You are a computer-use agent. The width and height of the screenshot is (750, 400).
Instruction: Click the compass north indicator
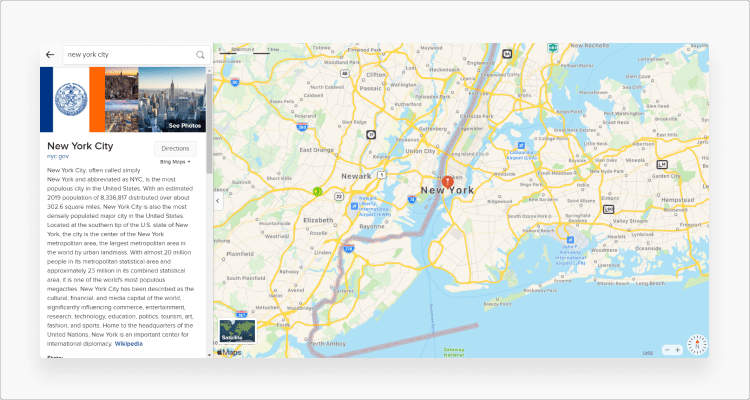697,344
